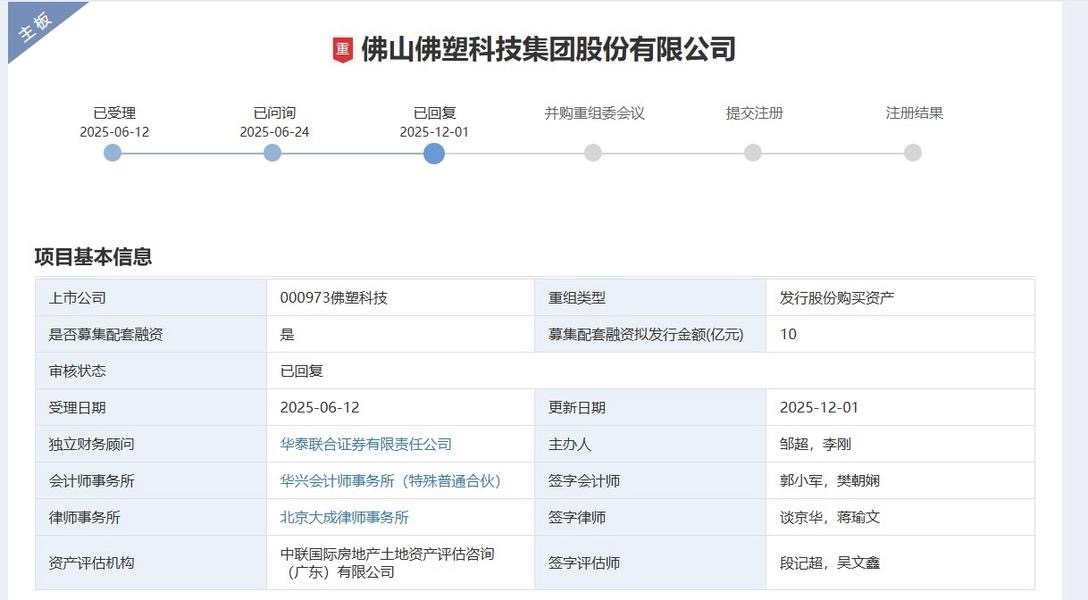
Task: Click the 重组类型 label cell
Action: 650,298
